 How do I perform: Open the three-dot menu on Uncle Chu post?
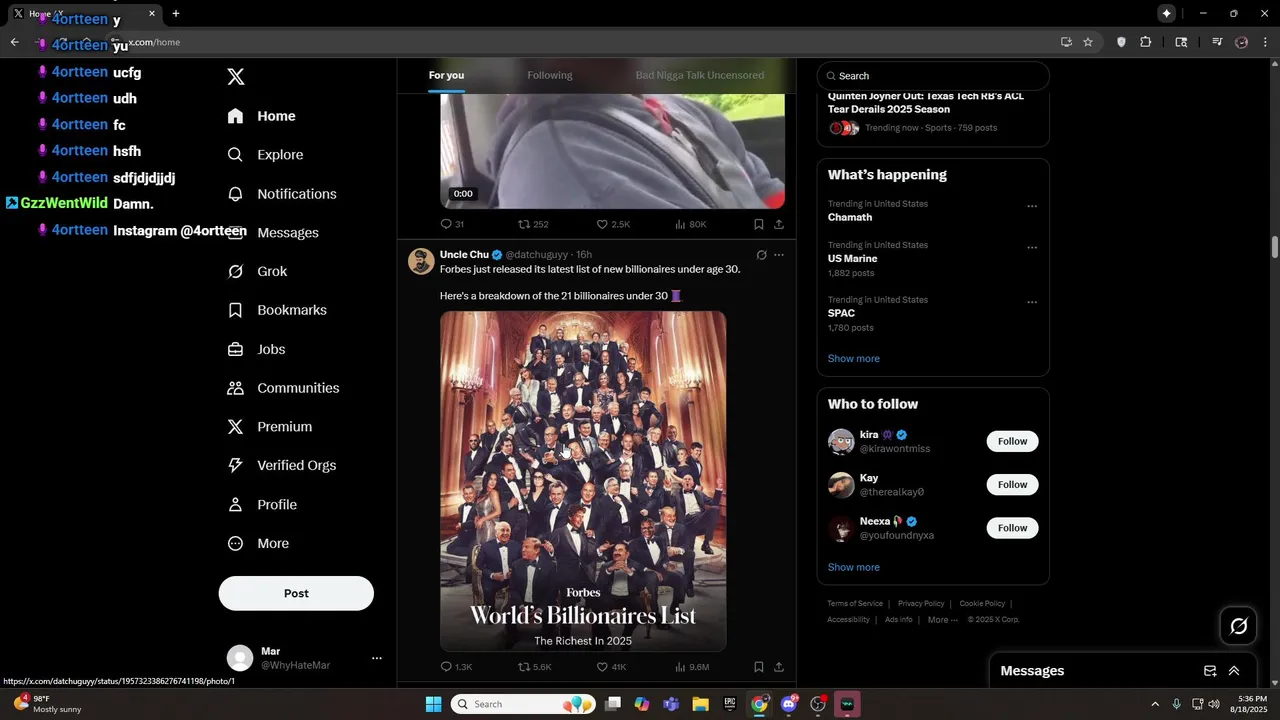pyautogui.click(x=779, y=255)
